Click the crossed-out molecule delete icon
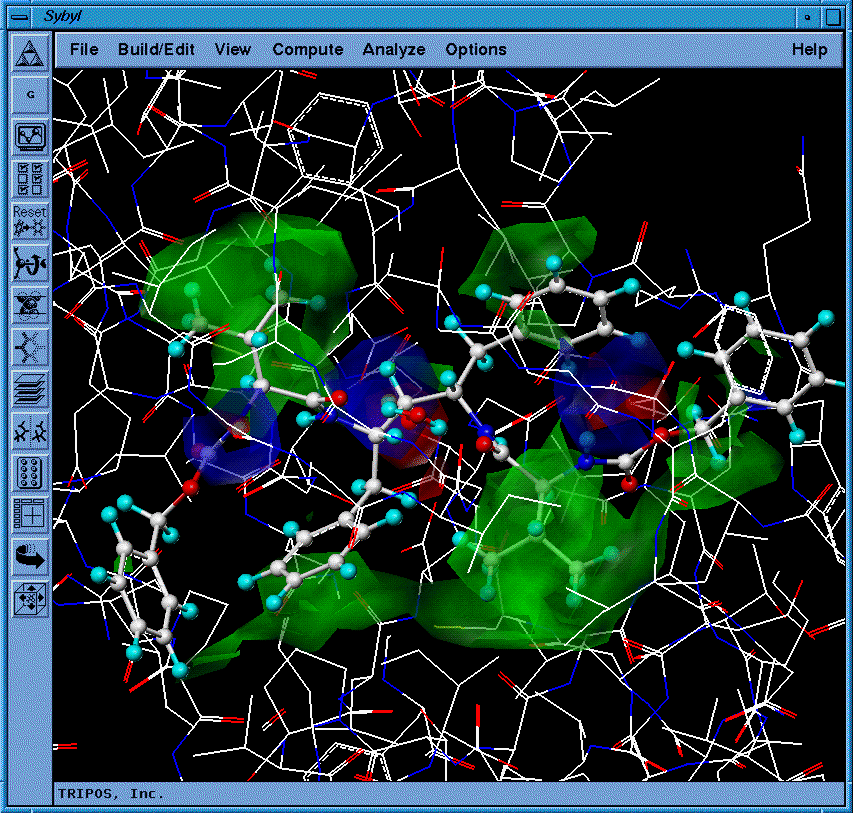Screen dimensions: 853x813 [x=30, y=305]
